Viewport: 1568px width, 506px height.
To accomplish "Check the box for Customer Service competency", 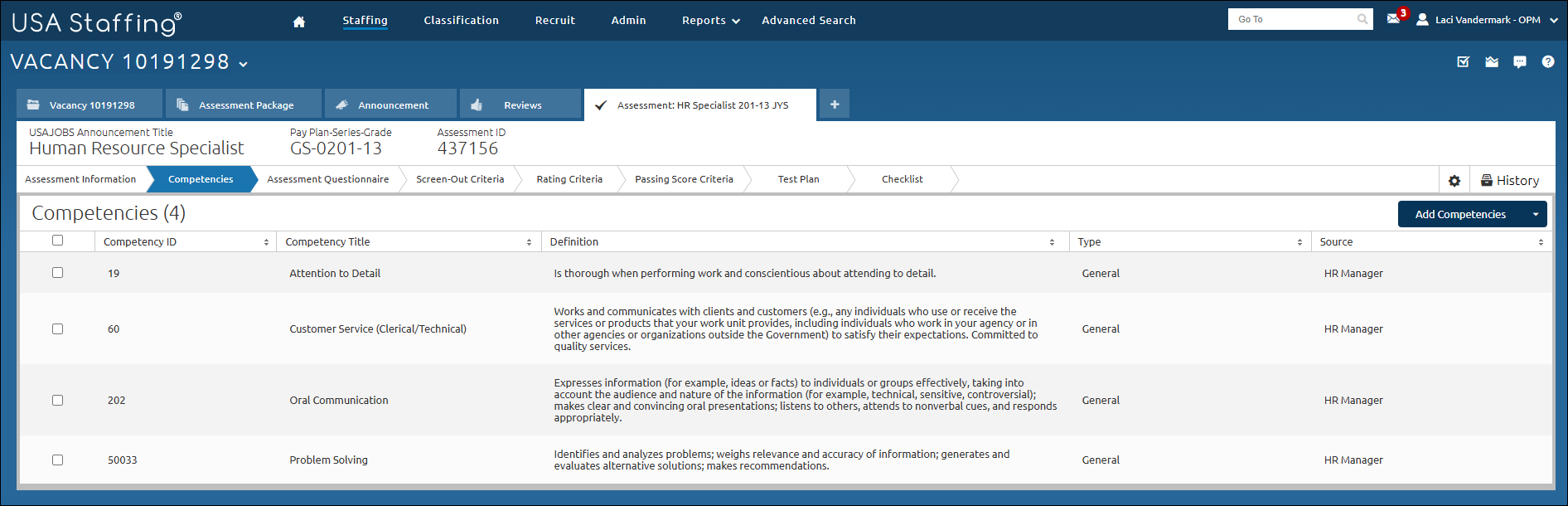I will 57,328.
